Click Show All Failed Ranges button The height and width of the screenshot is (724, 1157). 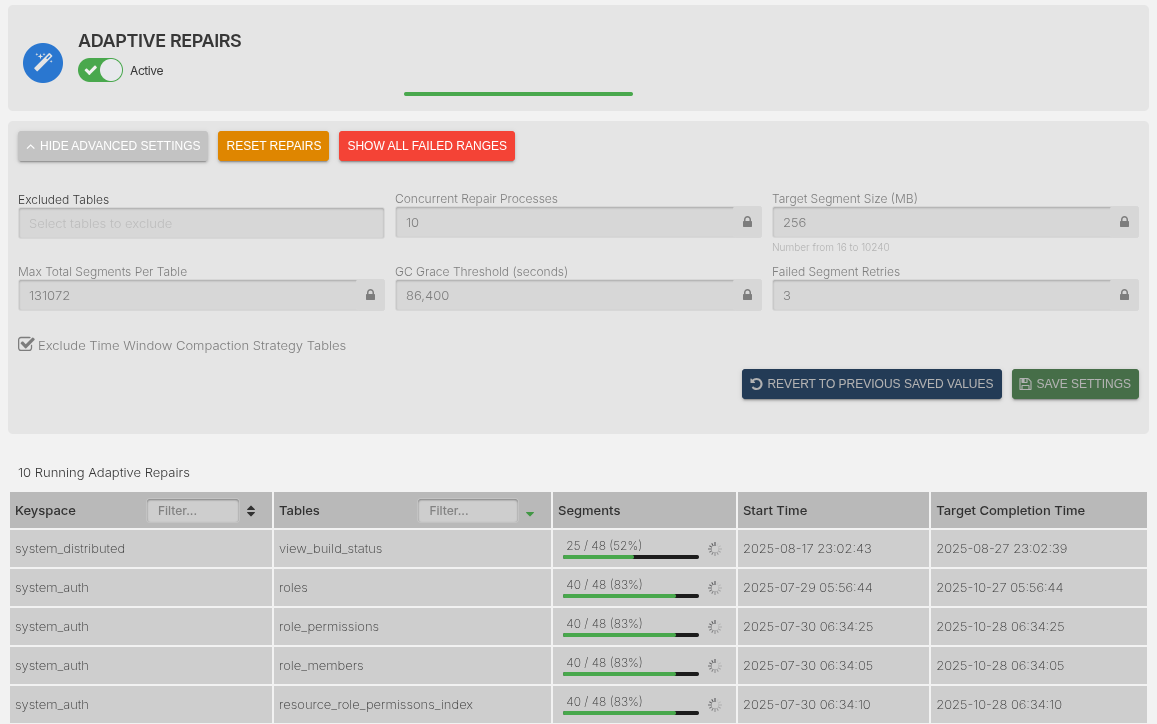[427, 146]
